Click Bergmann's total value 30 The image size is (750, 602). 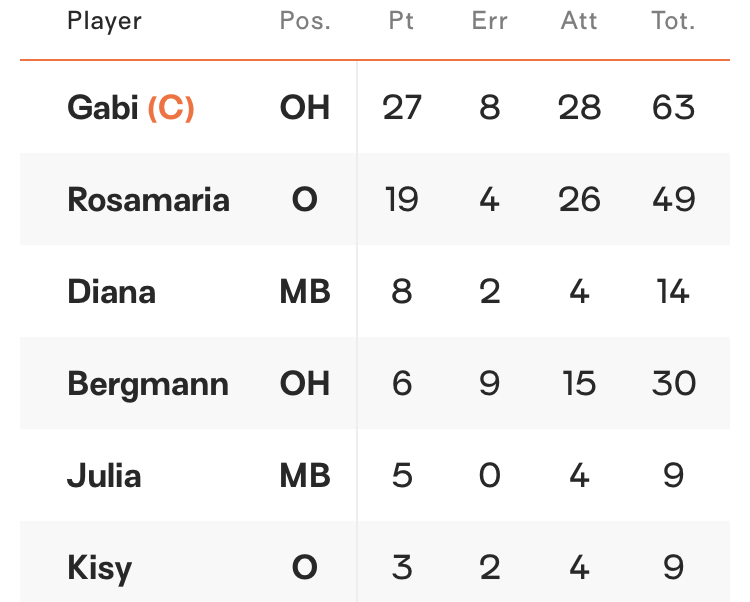[x=673, y=383]
